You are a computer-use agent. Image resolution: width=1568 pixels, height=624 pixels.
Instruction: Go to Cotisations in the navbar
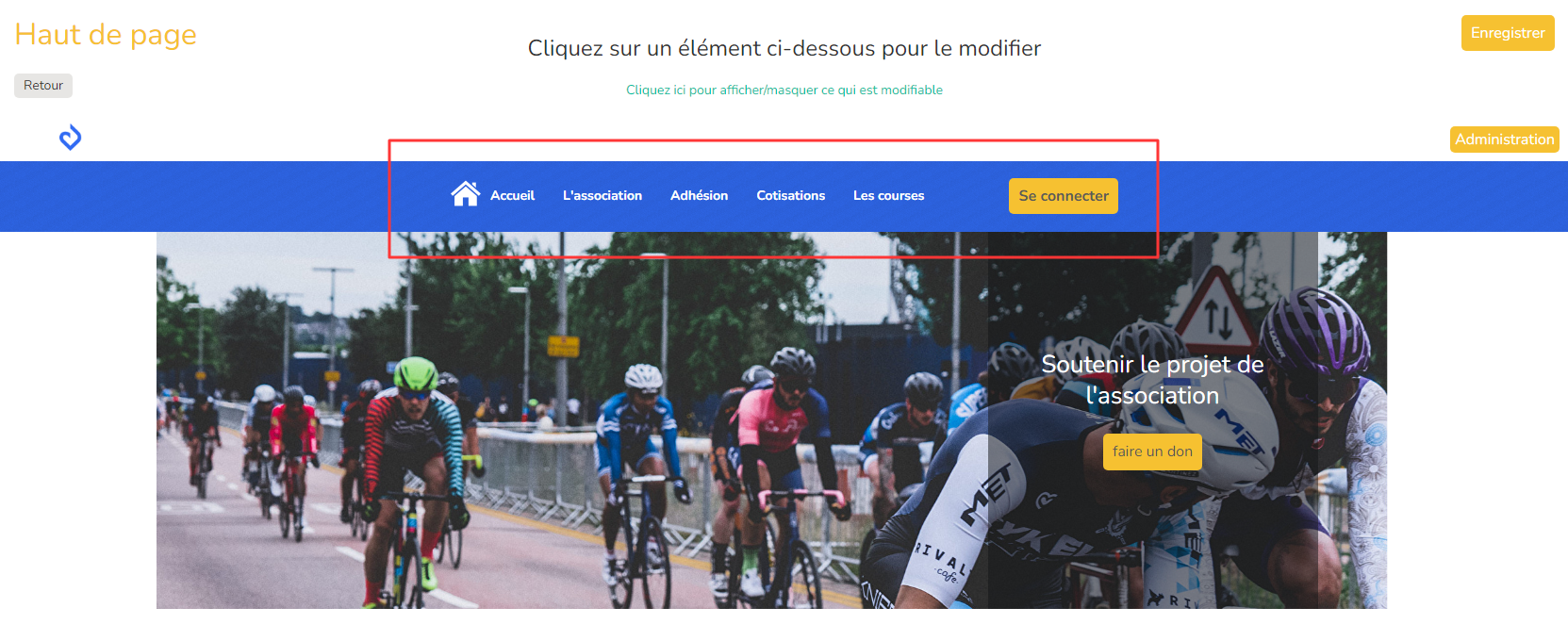[x=790, y=196]
